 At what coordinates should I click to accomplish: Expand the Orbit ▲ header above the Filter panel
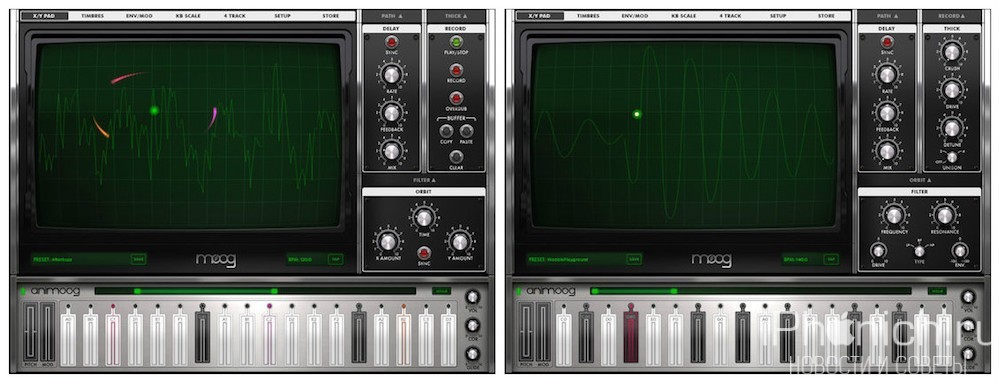[x=919, y=180]
